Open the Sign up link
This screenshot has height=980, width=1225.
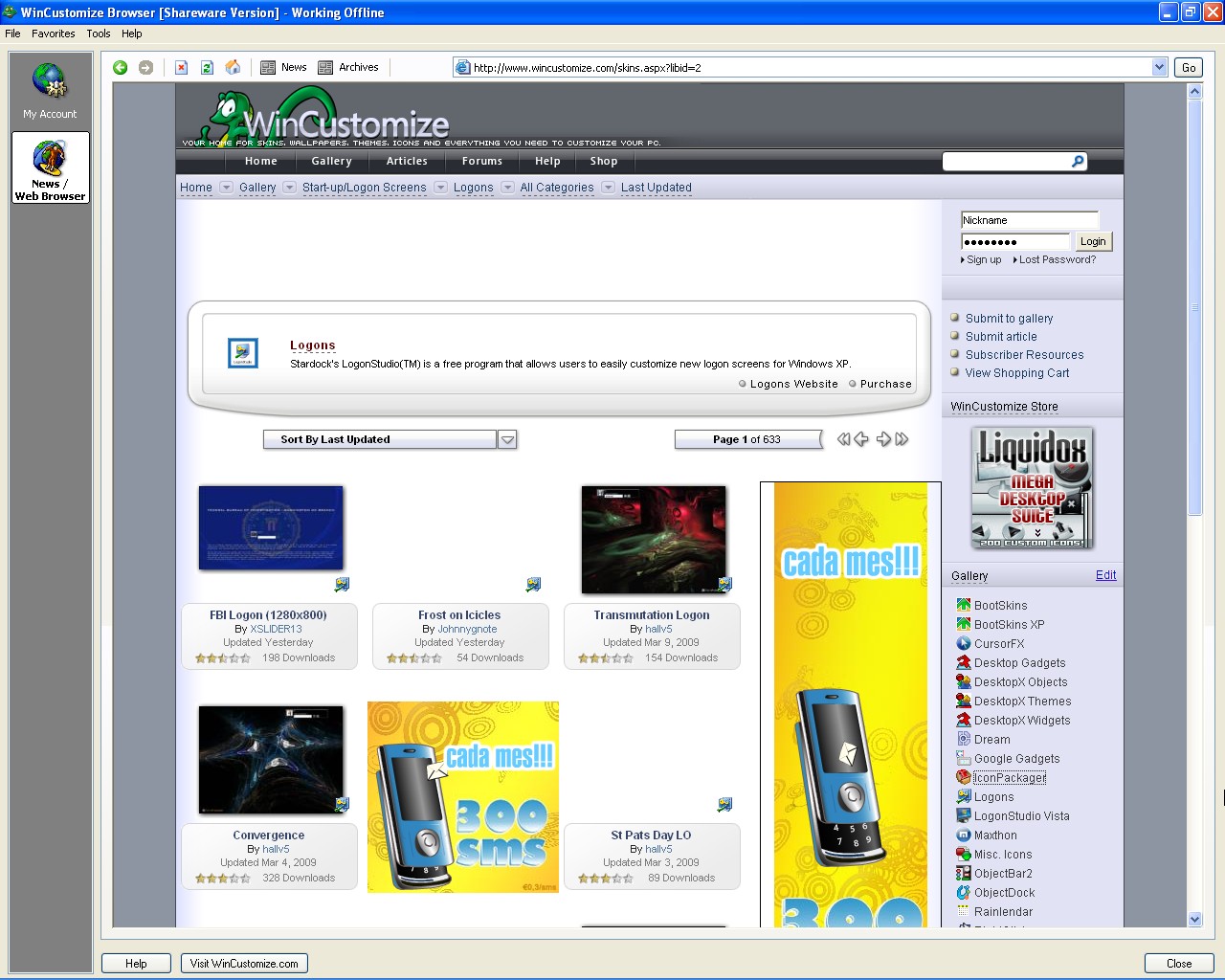(x=984, y=259)
